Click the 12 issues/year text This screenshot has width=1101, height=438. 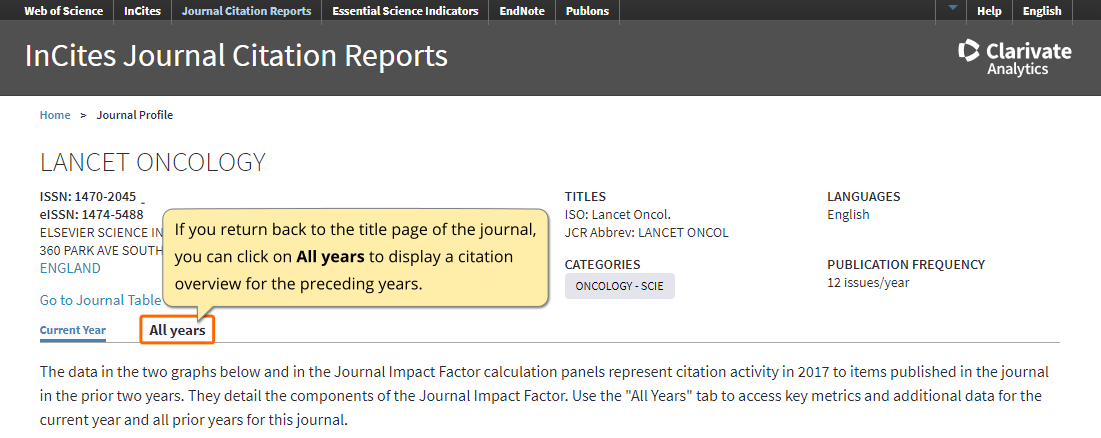(868, 283)
